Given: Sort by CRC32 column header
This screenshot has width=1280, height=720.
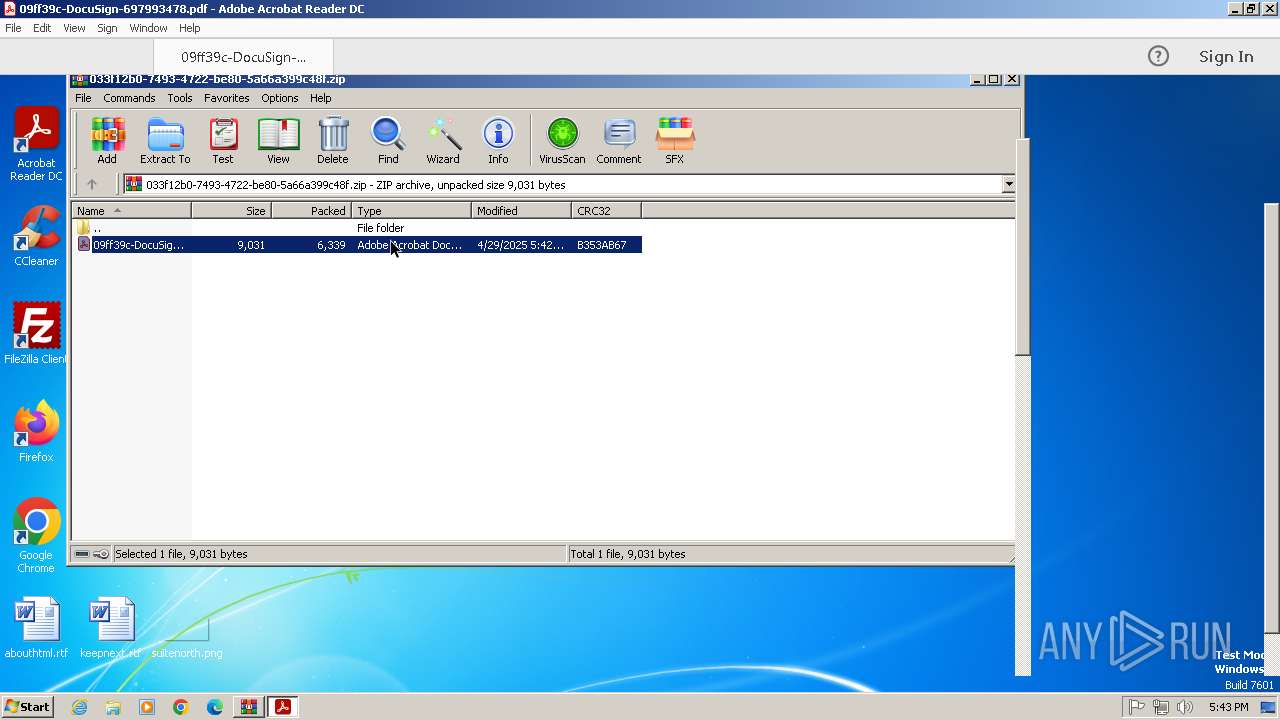Looking at the screenshot, I should click(x=606, y=210).
